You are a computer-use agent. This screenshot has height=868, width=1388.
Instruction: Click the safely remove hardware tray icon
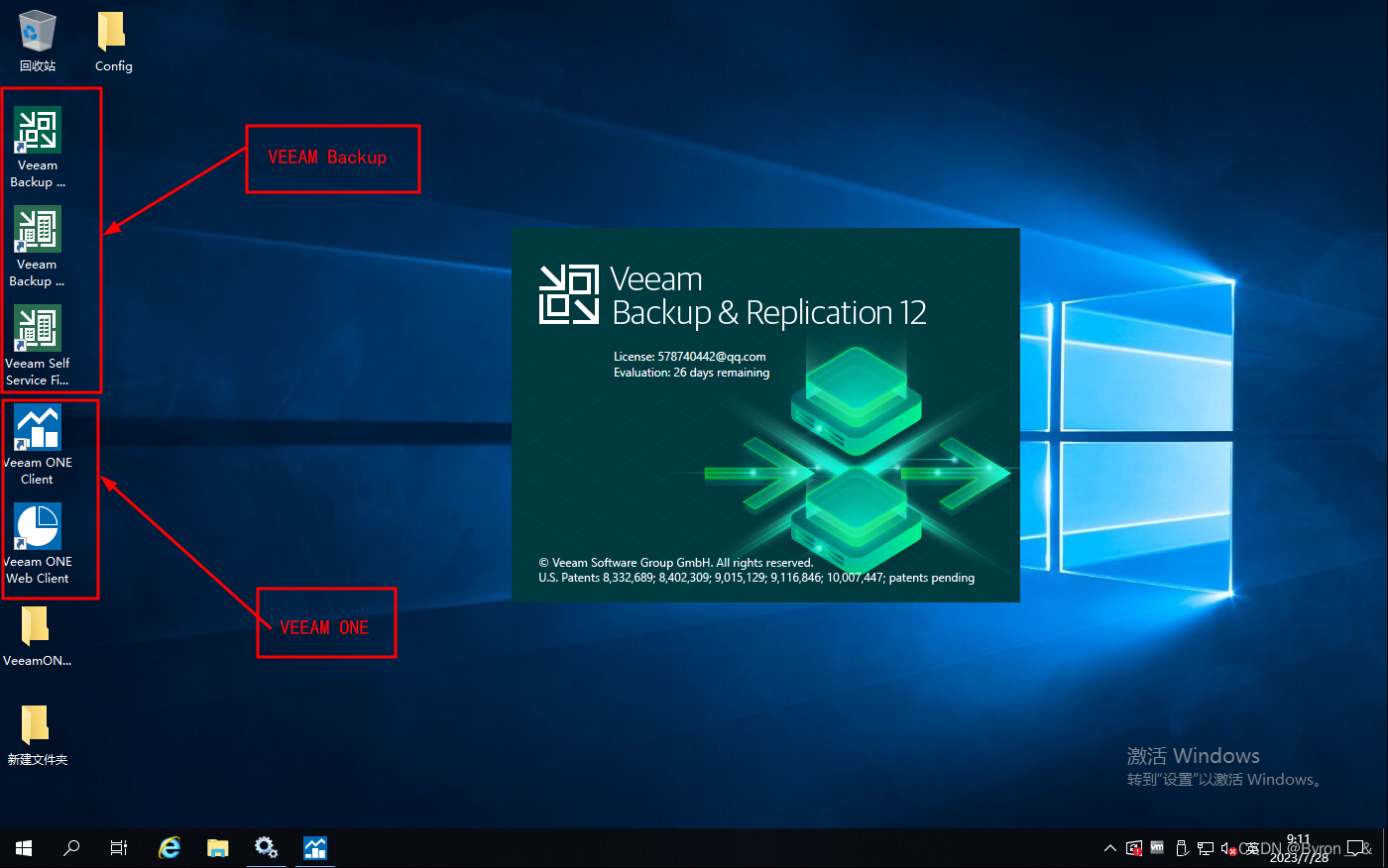(x=1182, y=848)
